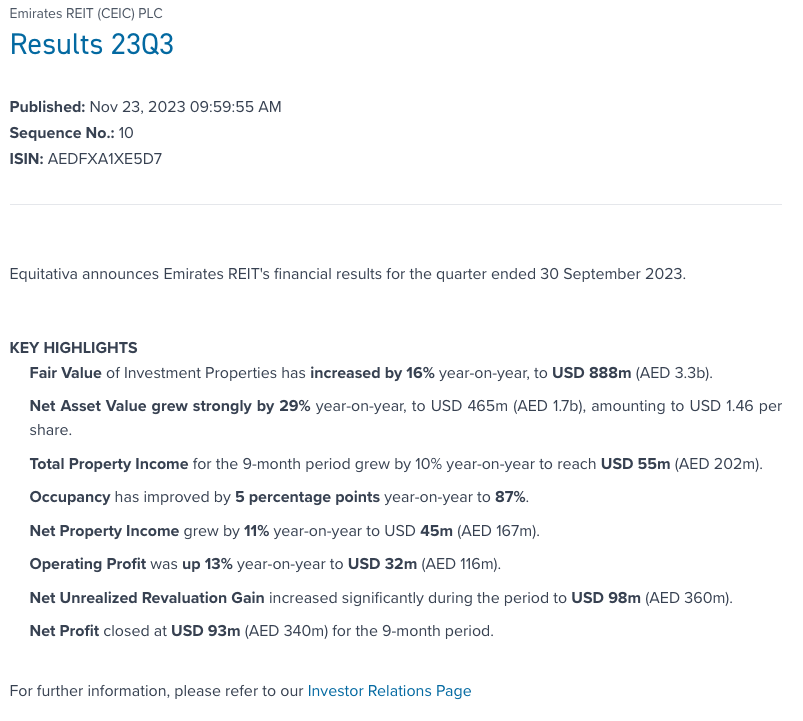The image size is (803, 721).
Task: Click the ISIN code AEDFXA1XE5D7
Action: [105, 159]
